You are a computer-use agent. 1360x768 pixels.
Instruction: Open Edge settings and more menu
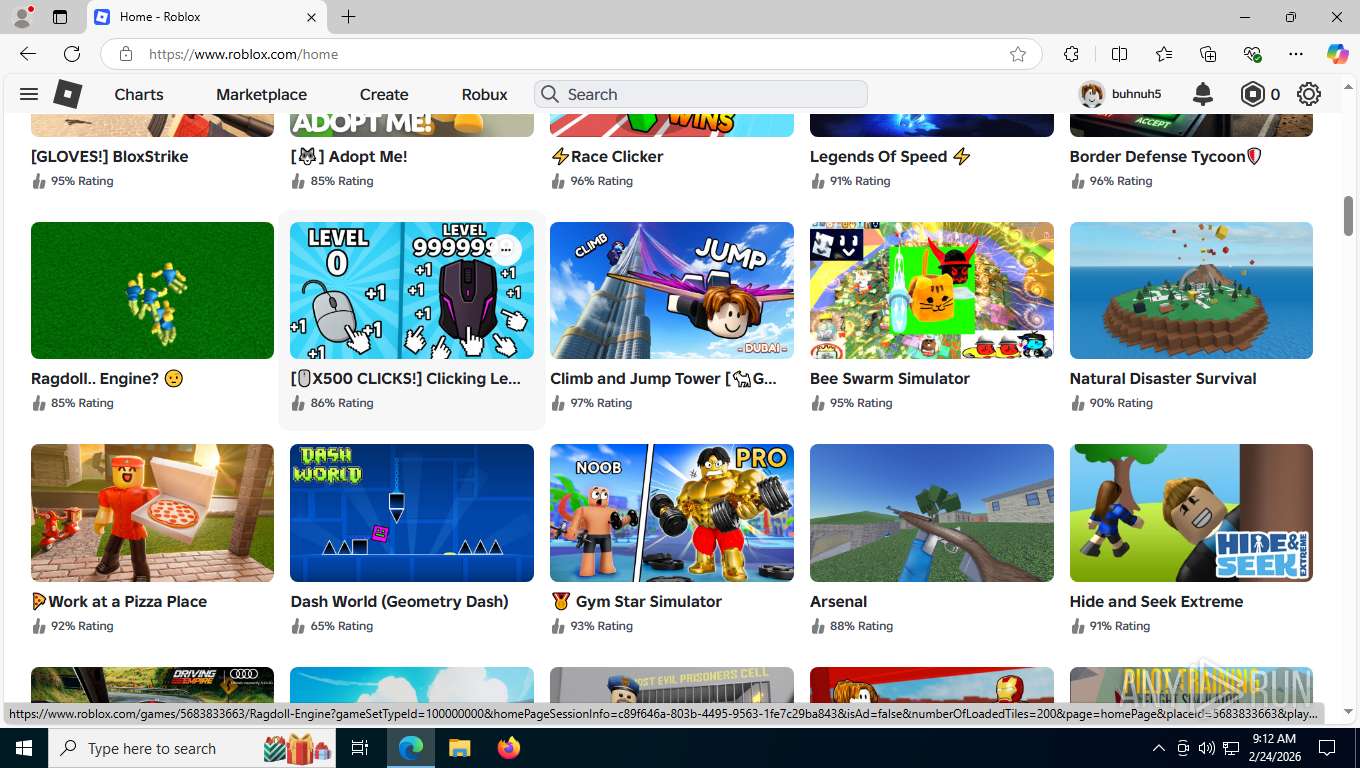[x=1296, y=54]
